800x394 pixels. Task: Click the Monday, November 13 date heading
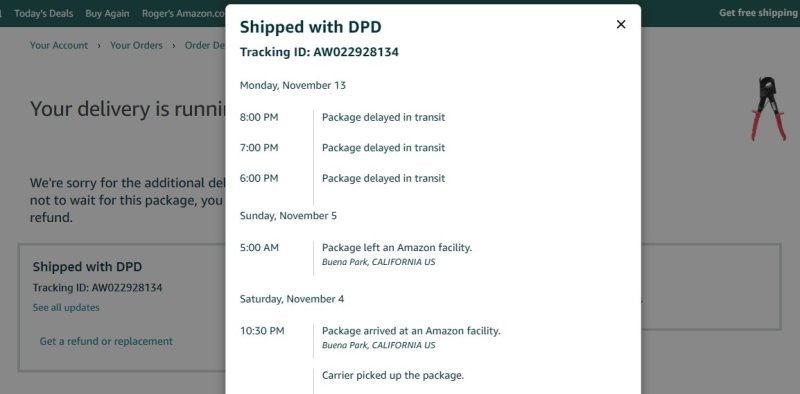[x=293, y=85]
